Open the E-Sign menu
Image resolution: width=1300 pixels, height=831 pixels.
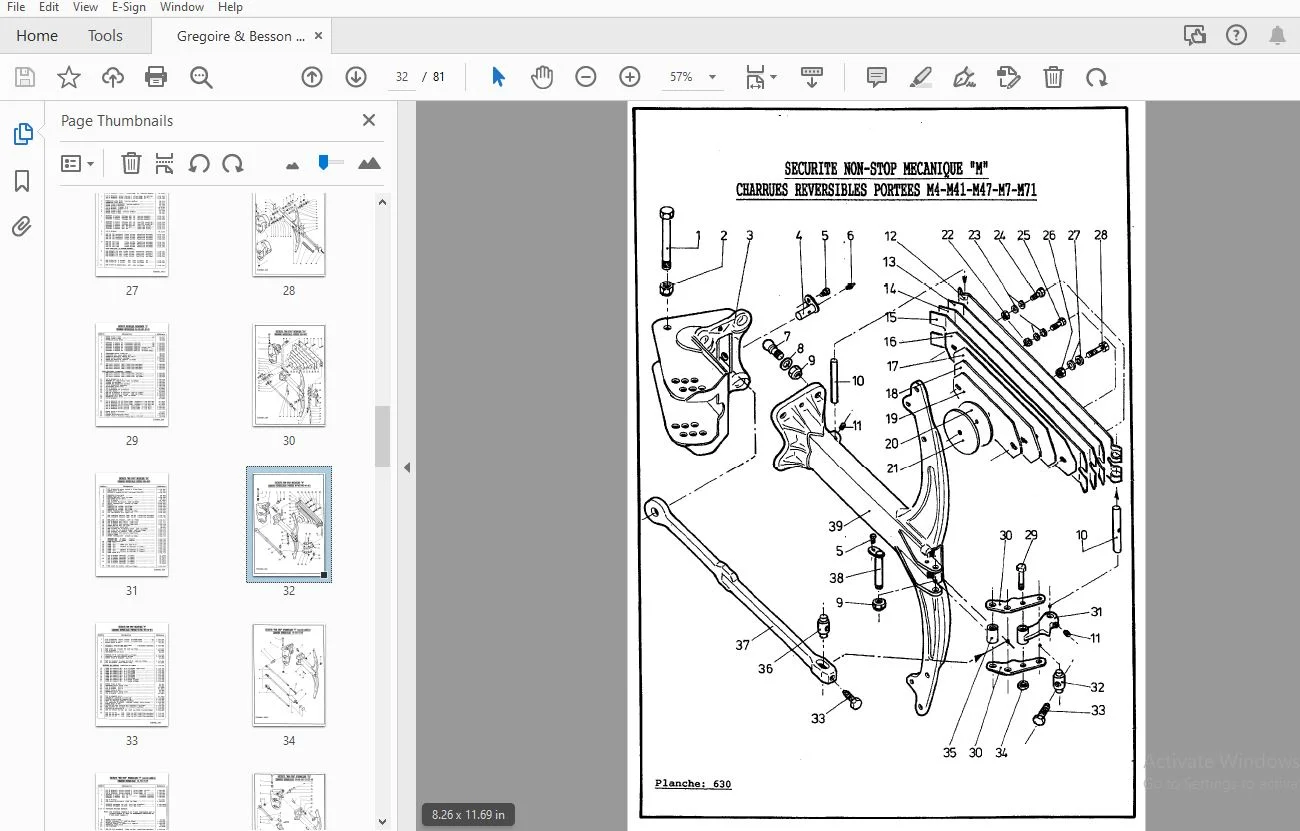pos(129,7)
